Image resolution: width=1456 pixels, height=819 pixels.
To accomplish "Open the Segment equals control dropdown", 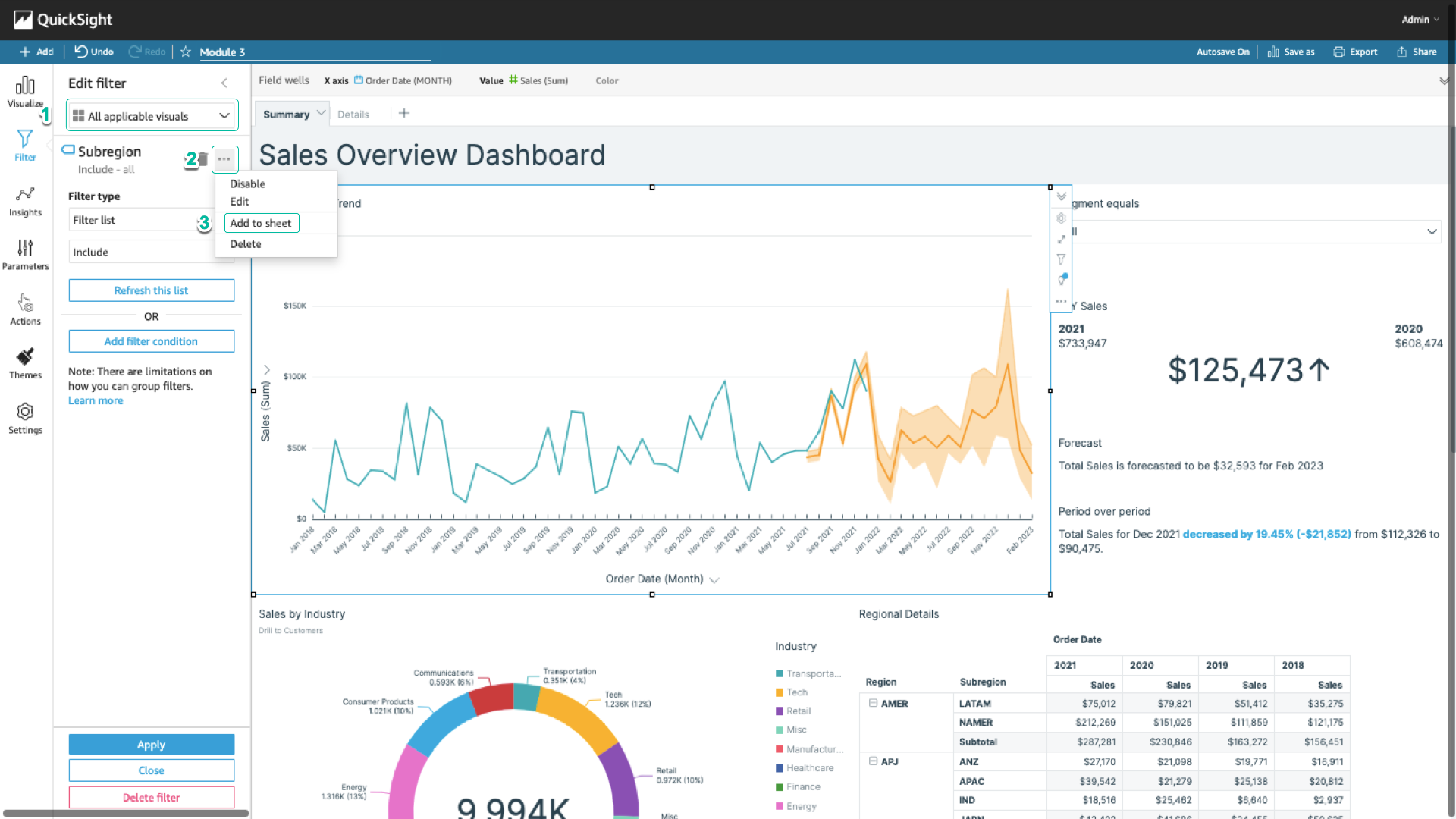I will 1254,231.
